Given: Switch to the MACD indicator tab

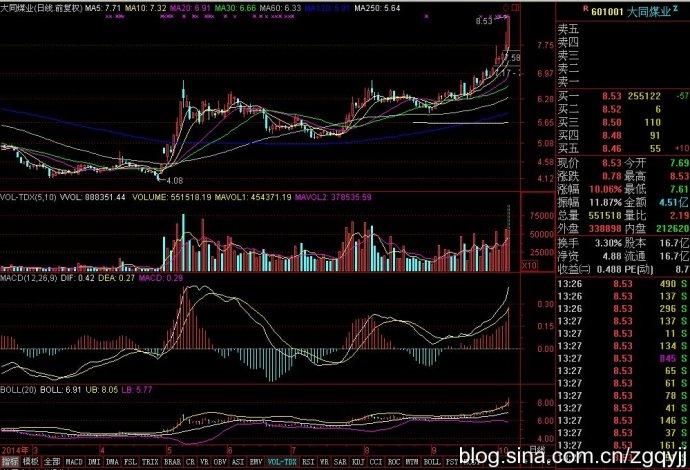Looking at the screenshot, I should [x=74, y=462].
